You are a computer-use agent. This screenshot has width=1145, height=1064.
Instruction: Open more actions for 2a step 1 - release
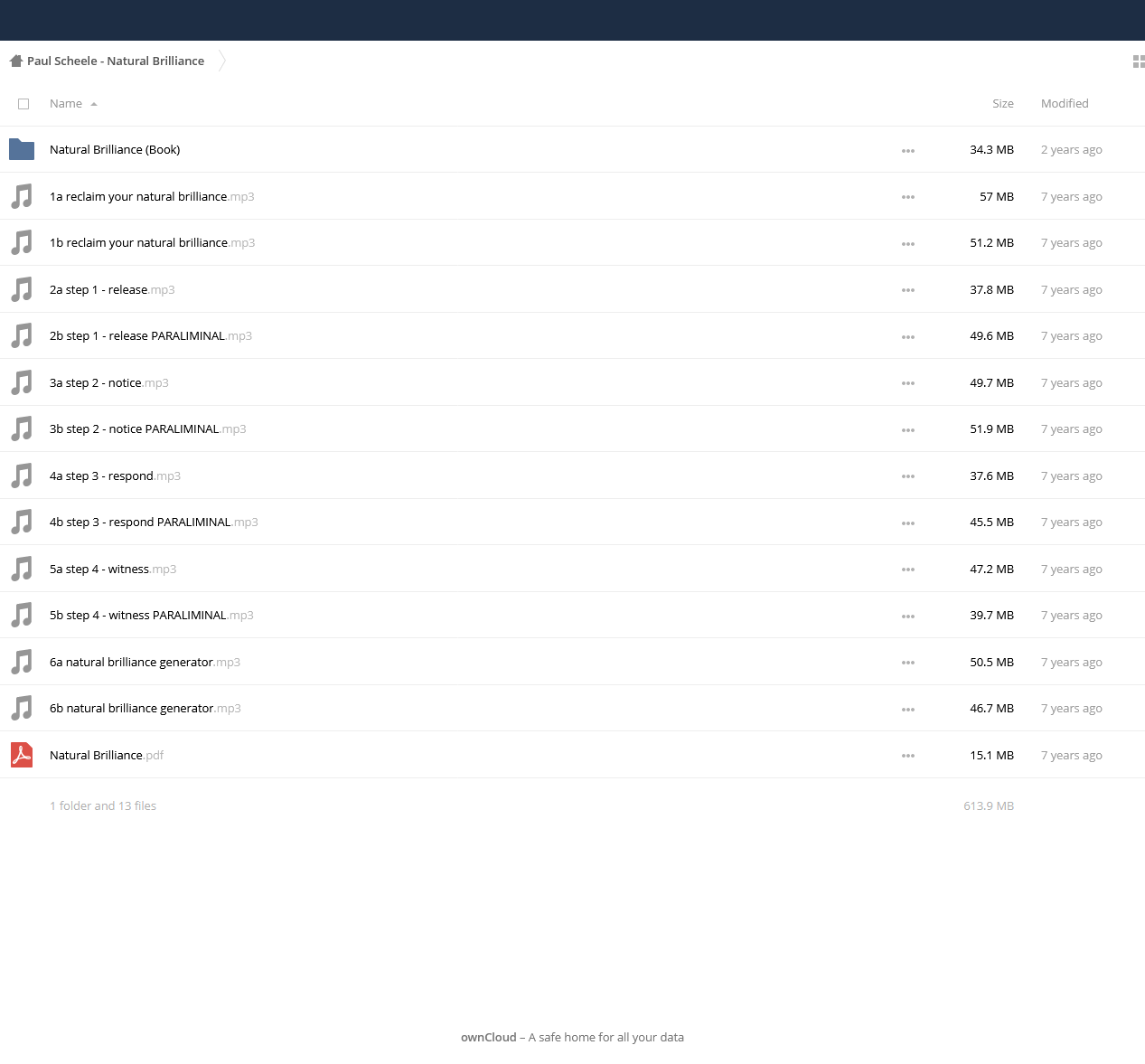pos(908,290)
